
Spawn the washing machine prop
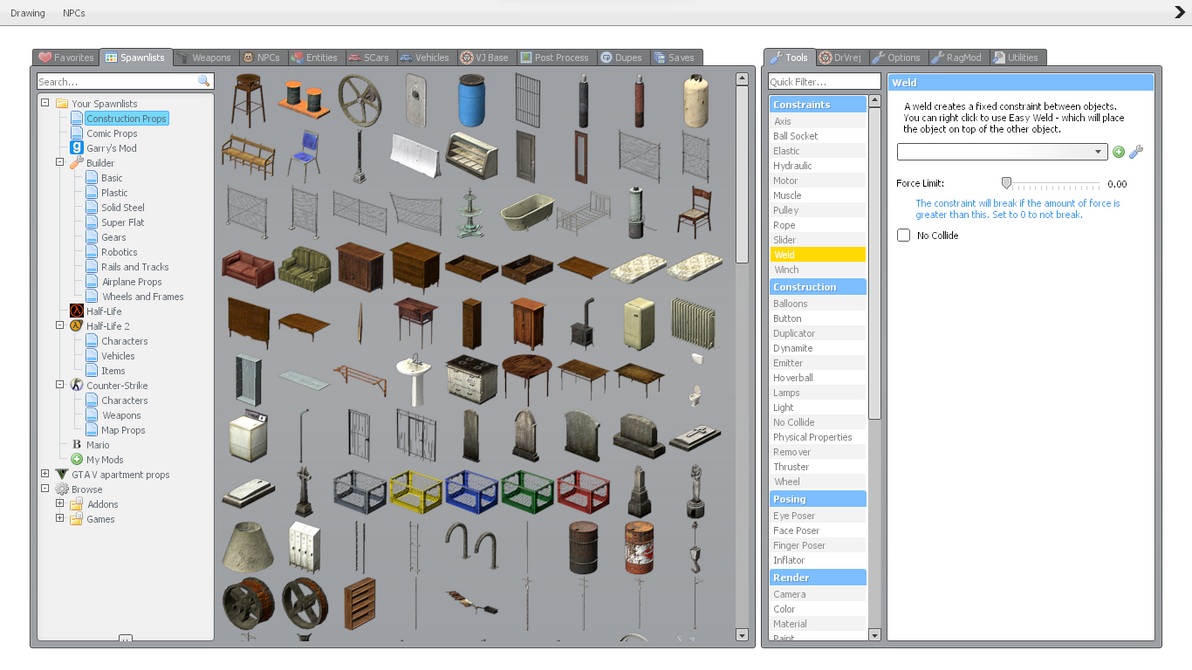pyautogui.click(x=248, y=436)
